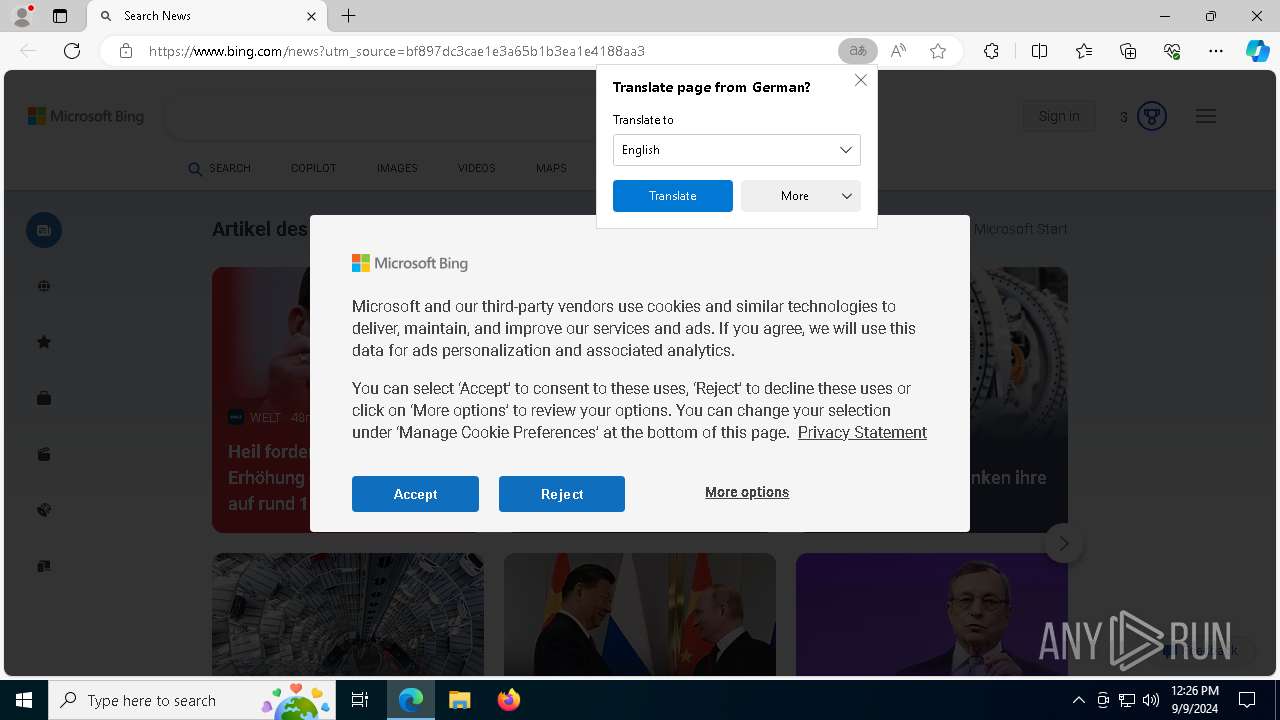Accept cookies in the Bing dialog
1280x720 pixels.
pyautogui.click(x=415, y=494)
